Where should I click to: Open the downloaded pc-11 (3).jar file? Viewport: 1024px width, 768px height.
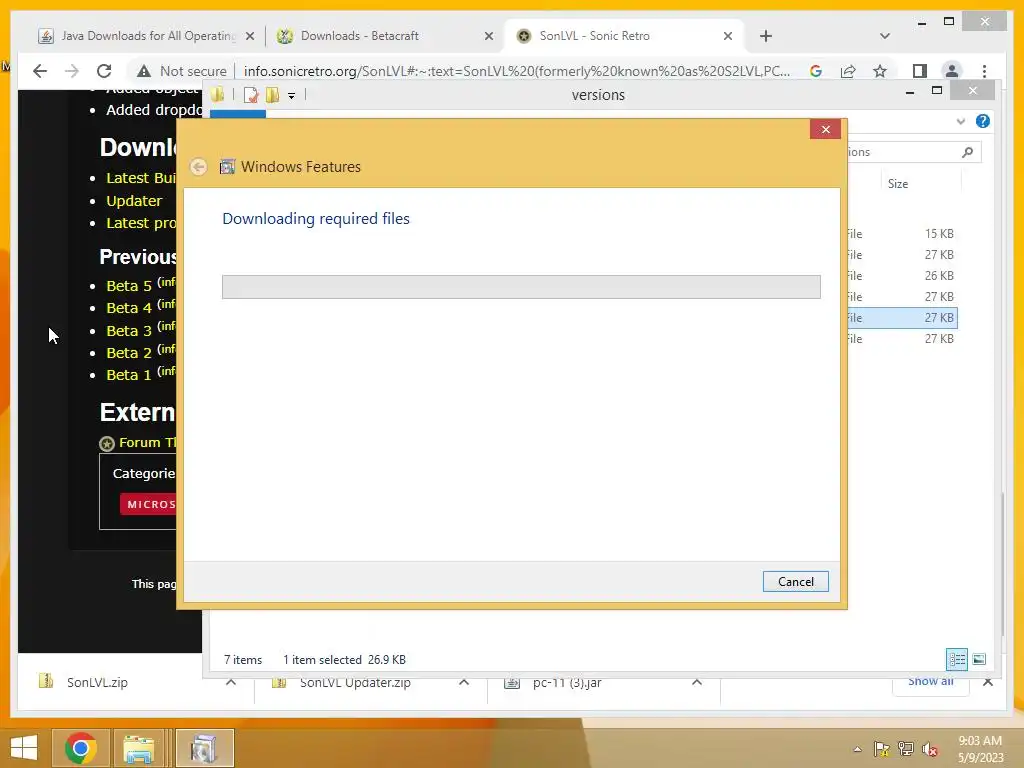tap(552, 684)
